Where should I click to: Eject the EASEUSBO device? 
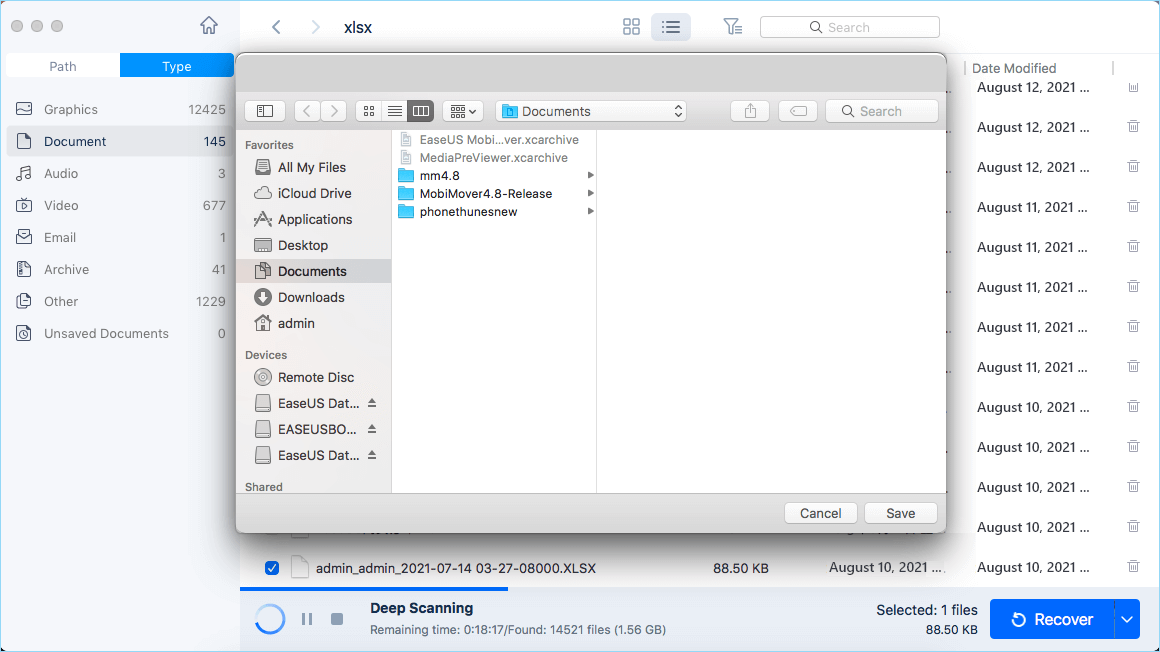click(x=372, y=429)
